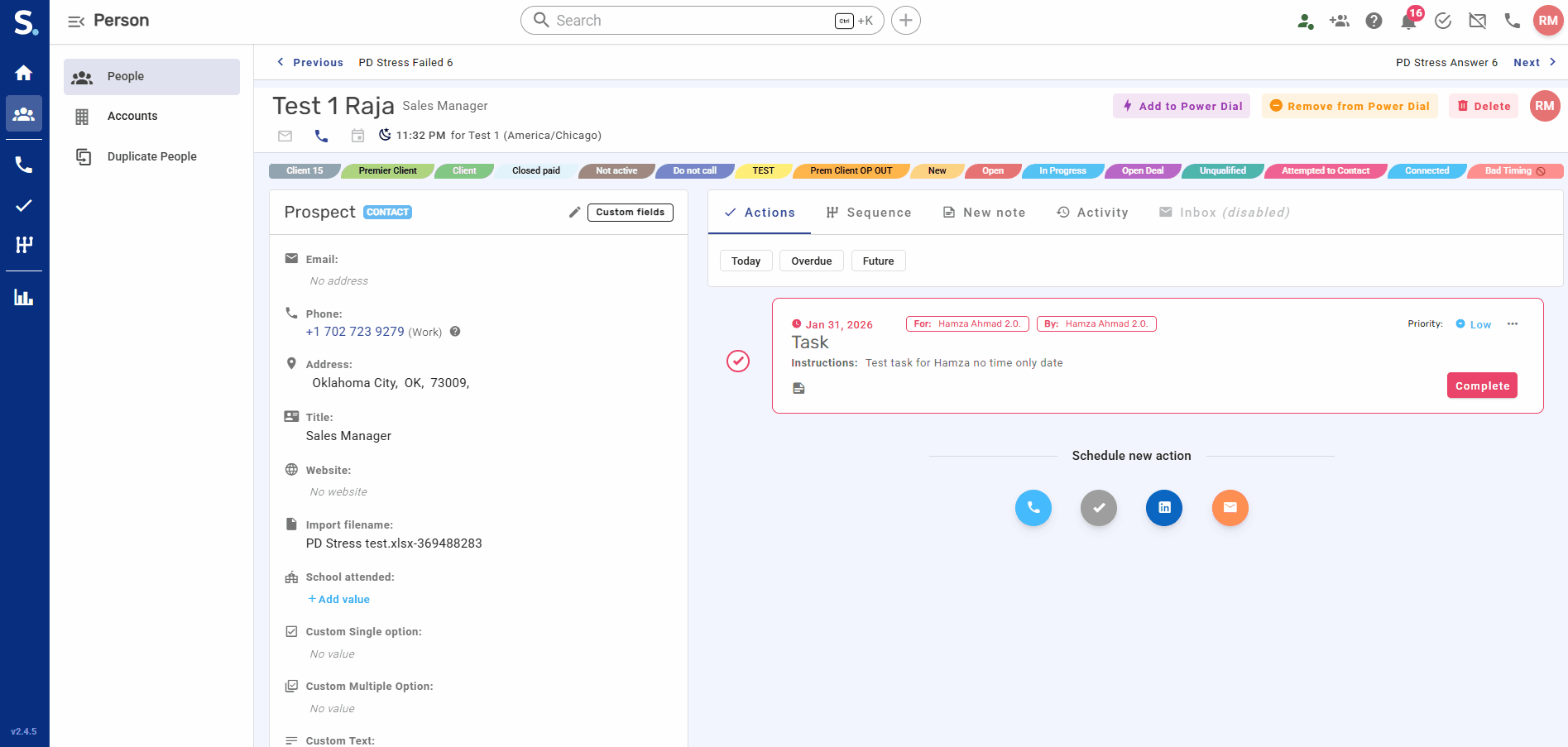Click the calendar icon under Test 1 Raja
The width and height of the screenshot is (1568, 747).
(357, 136)
